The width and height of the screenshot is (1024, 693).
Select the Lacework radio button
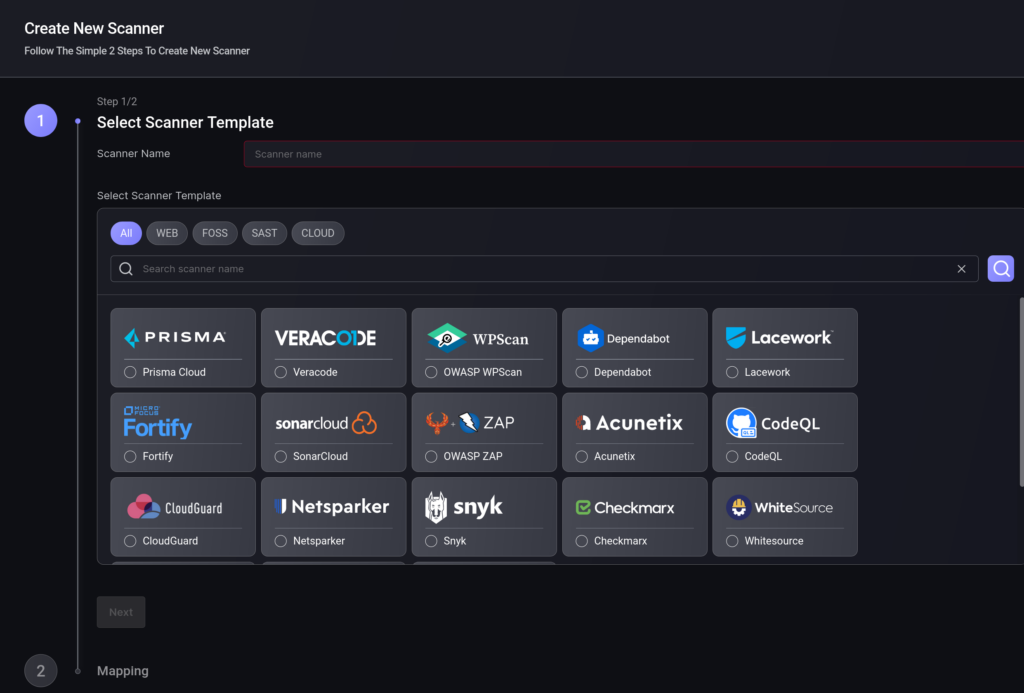point(732,372)
